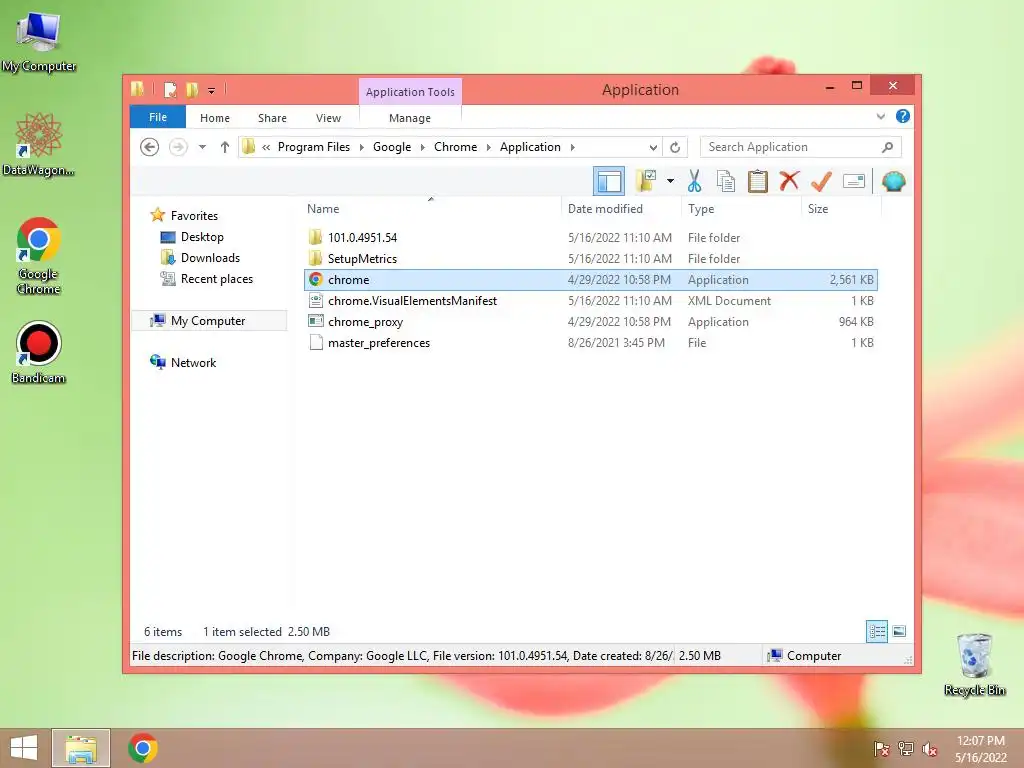Navigate to Chrome breadcrumb in address bar
Viewport: 1024px width, 768px height.
(x=455, y=147)
